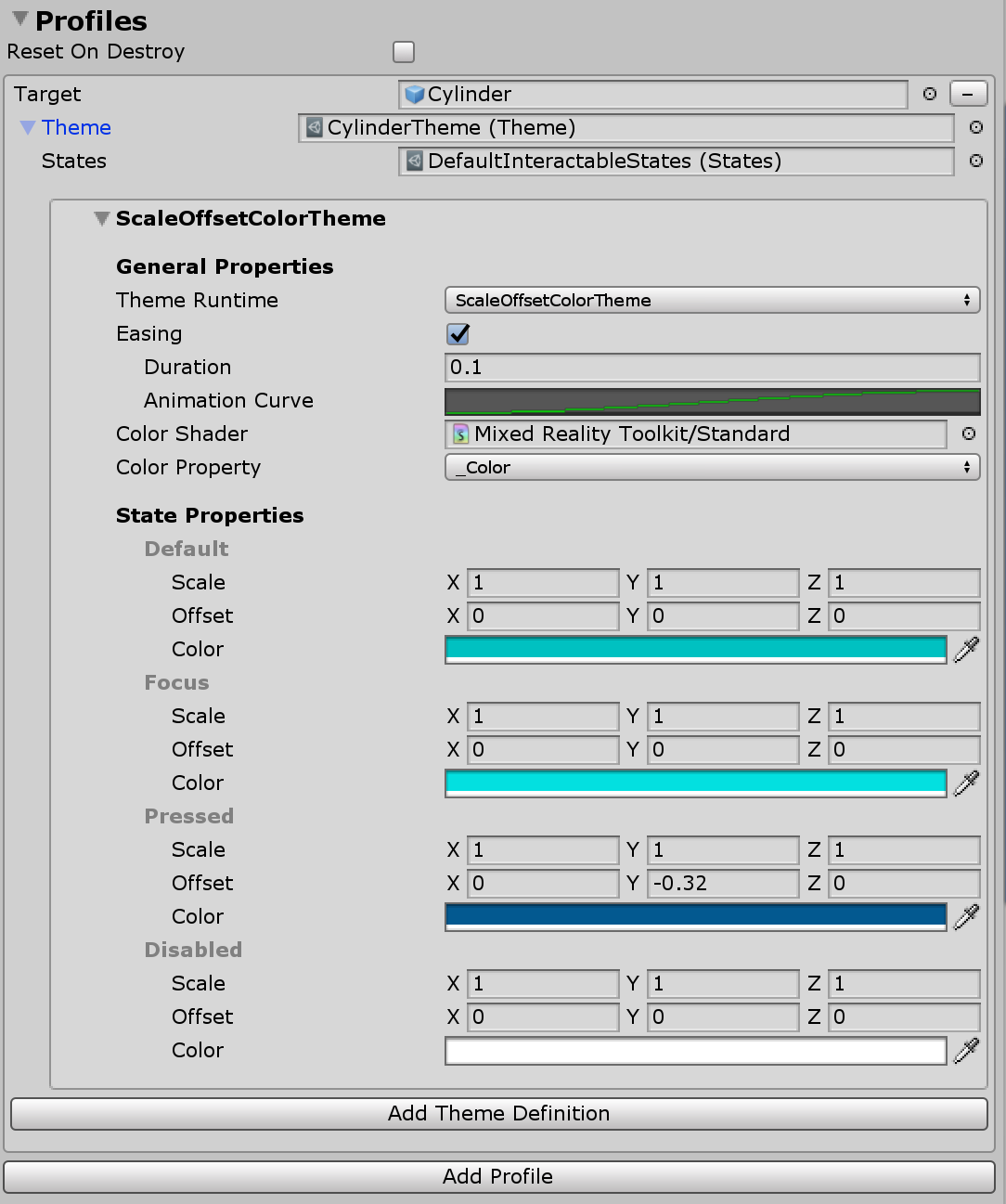Open the Pressed state color swatch
The height and width of the screenshot is (1204, 1006).
click(x=696, y=916)
